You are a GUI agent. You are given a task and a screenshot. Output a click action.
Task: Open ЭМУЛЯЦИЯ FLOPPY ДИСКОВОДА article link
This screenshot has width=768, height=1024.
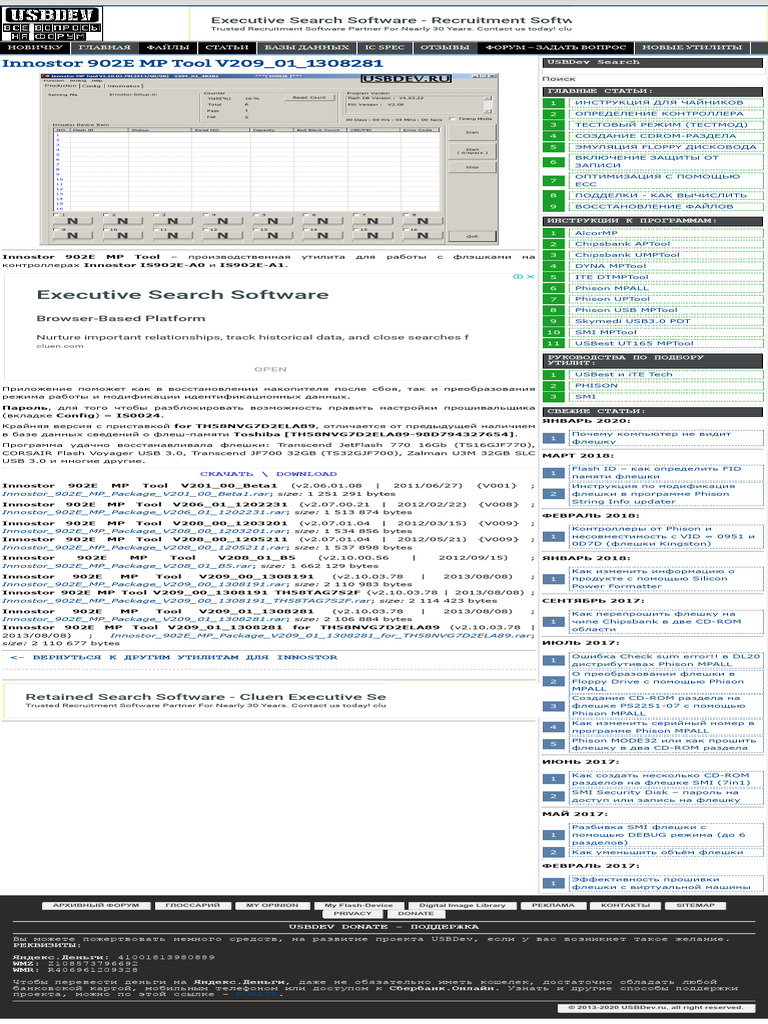tap(665, 147)
